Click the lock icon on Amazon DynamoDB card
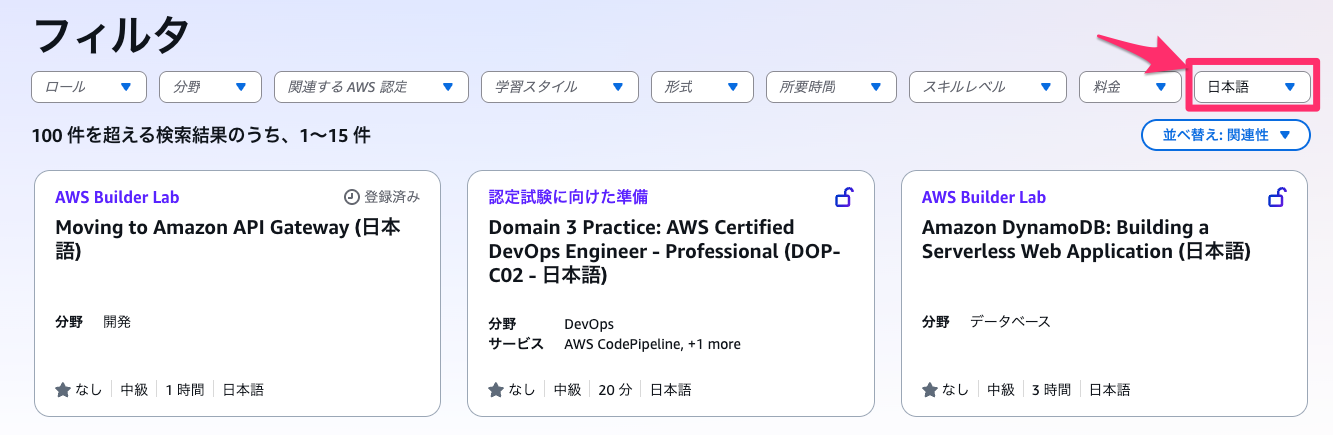Screen dimensions: 1333x435 [x=1277, y=197]
